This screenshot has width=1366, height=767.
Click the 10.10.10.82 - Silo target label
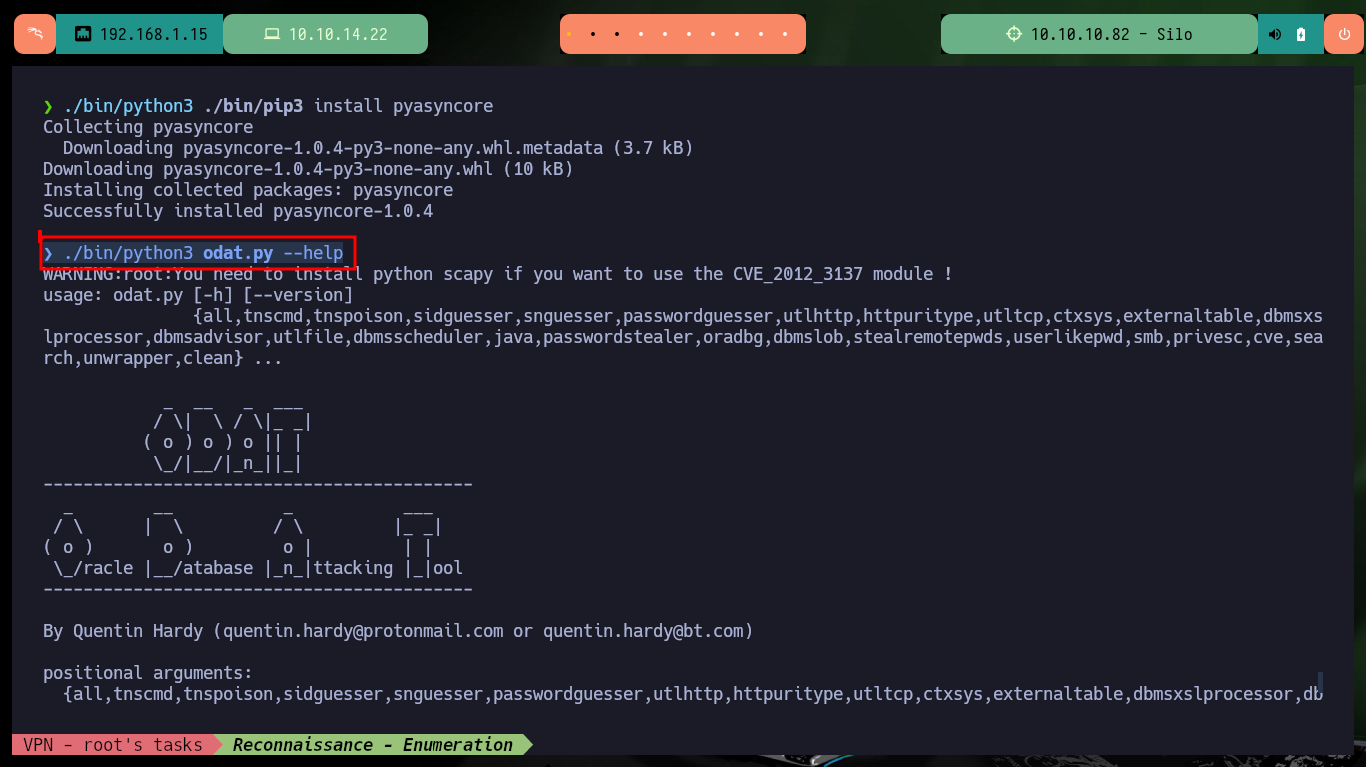(x=1112, y=34)
